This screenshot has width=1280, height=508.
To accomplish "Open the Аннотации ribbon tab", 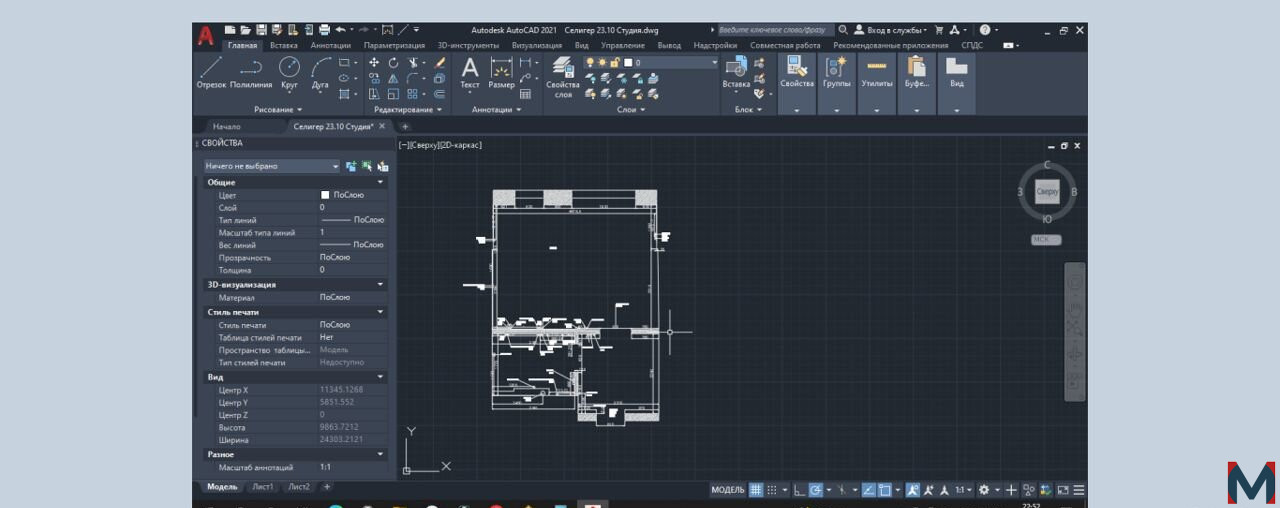I will pos(330,45).
